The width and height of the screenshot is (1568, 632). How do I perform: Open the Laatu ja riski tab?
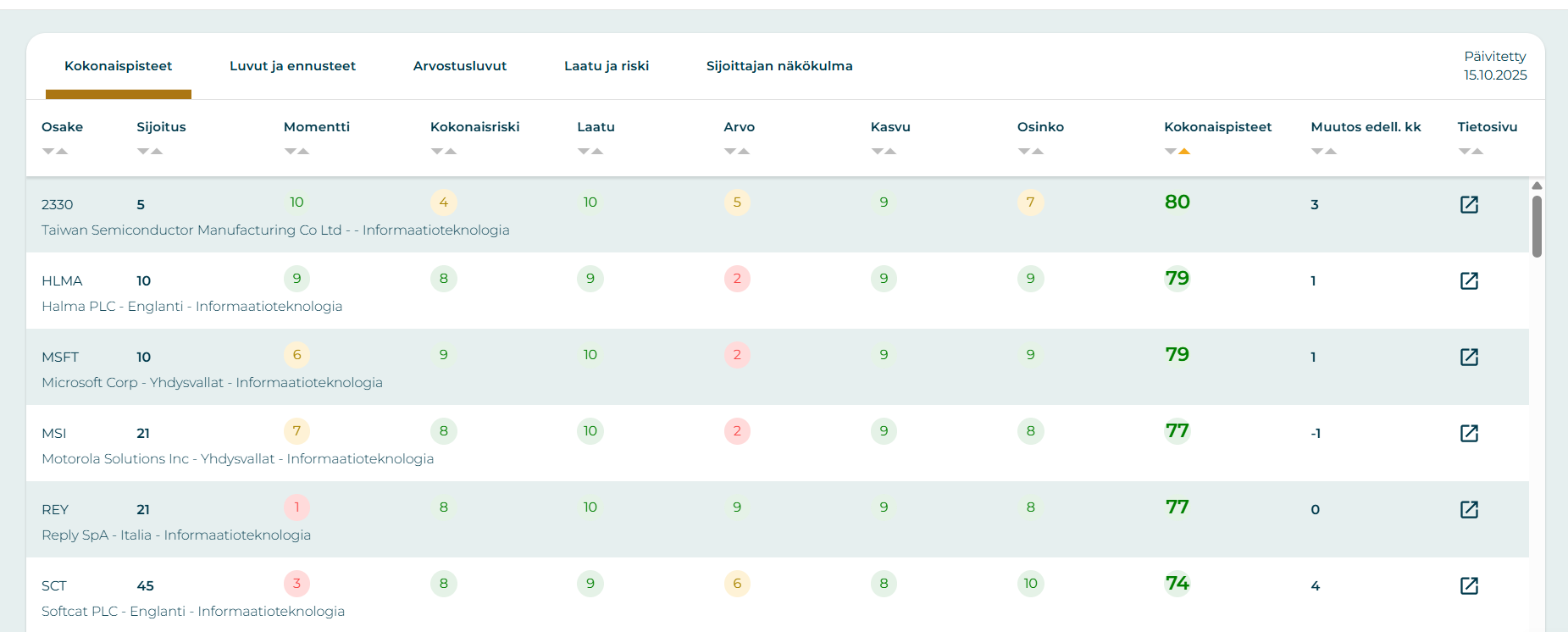pos(607,66)
